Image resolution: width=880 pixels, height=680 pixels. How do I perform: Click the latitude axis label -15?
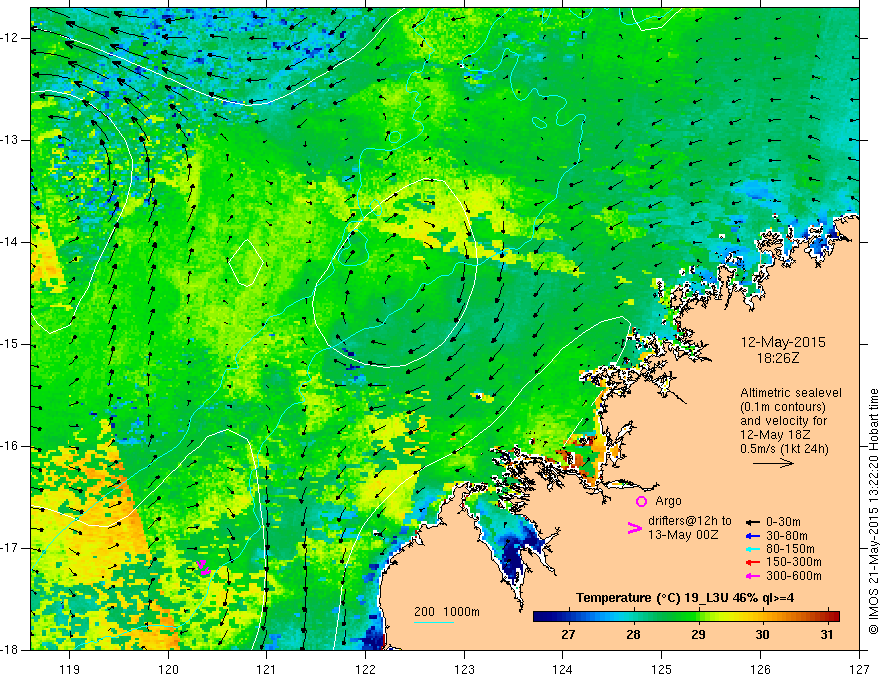10,344
